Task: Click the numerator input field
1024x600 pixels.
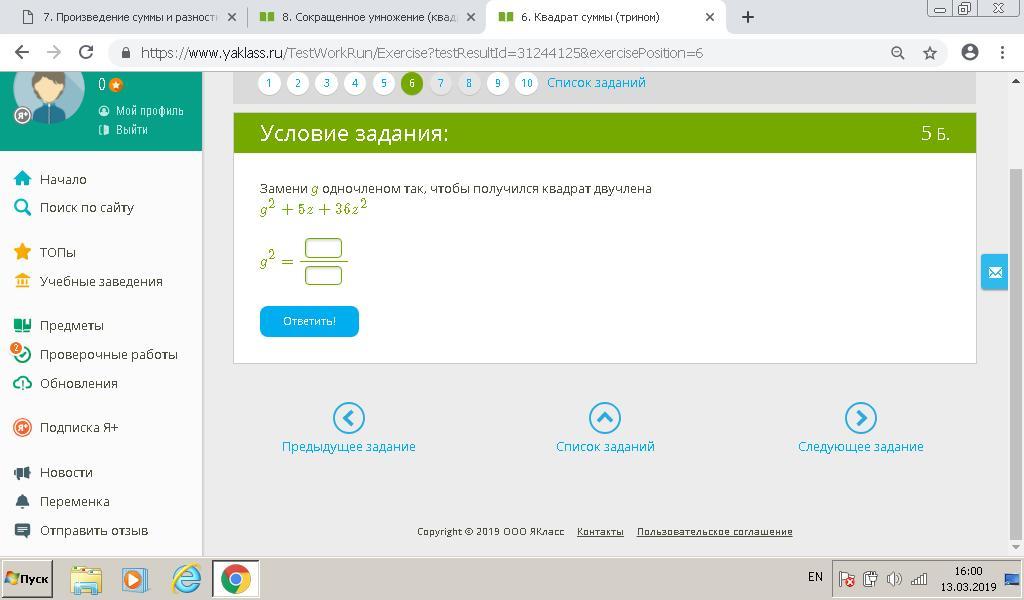Action: [x=323, y=248]
